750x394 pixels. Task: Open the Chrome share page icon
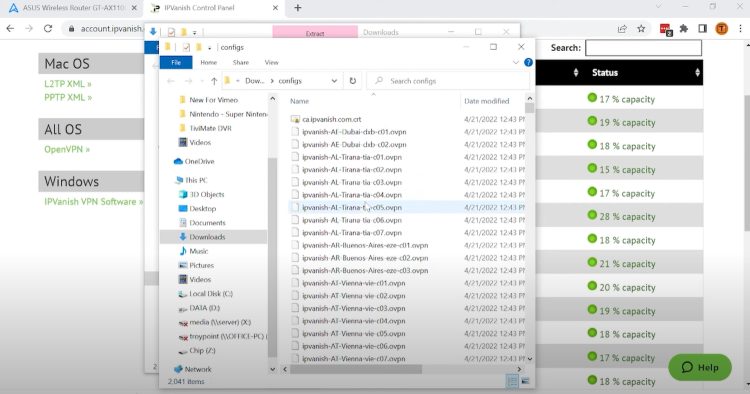[622, 29]
